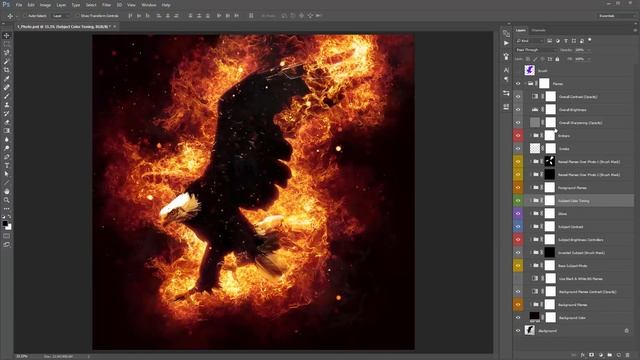Click the create new layer icon
Screen dimensions: 640x360
click(x=618, y=355)
